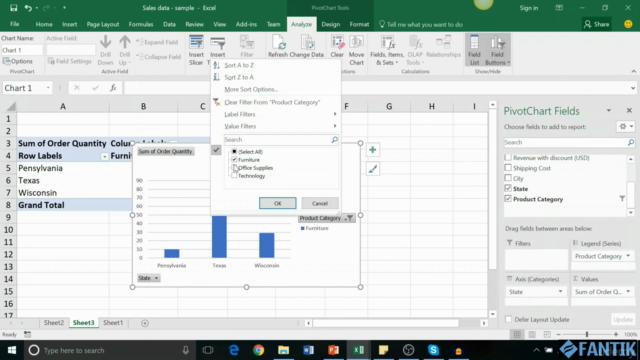
Task: Click the PivotChart Options button
Action: (x=18, y=61)
